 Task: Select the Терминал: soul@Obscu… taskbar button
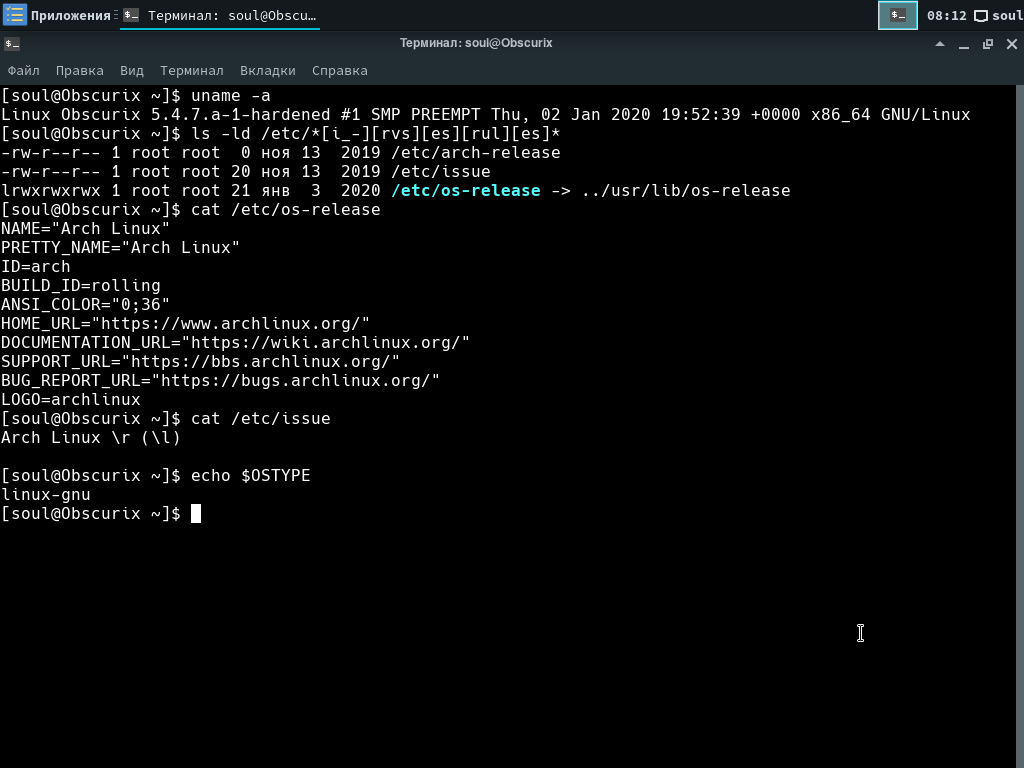point(220,15)
